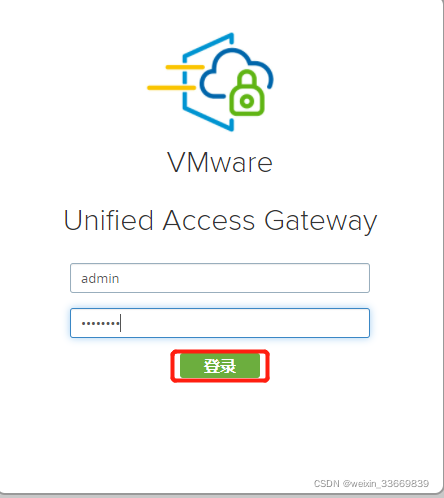This screenshot has height=498, width=444.
Task: Focus the password input field
Action: coord(220,323)
